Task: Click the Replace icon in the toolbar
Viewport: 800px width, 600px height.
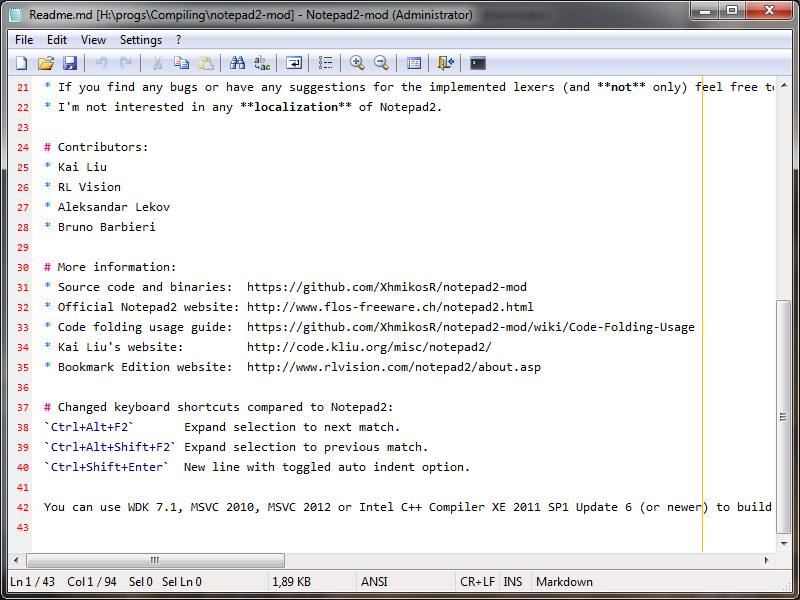Action: (x=261, y=63)
